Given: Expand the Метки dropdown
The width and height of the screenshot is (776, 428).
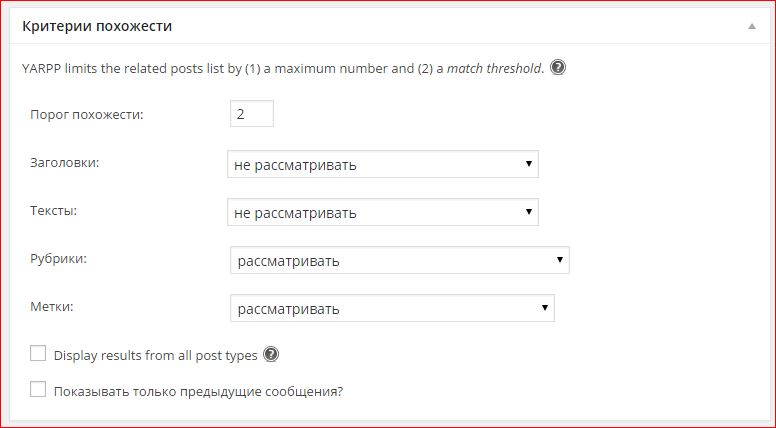Looking at the screenshot, I should [x=392, y=308].
